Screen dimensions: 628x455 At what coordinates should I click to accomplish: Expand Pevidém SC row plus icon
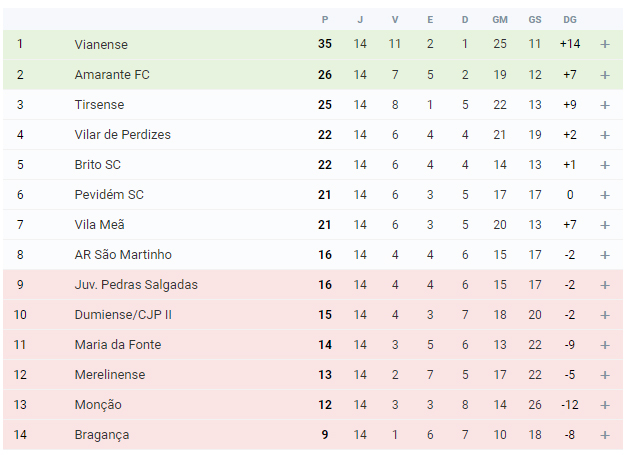(x=605, y=195)
